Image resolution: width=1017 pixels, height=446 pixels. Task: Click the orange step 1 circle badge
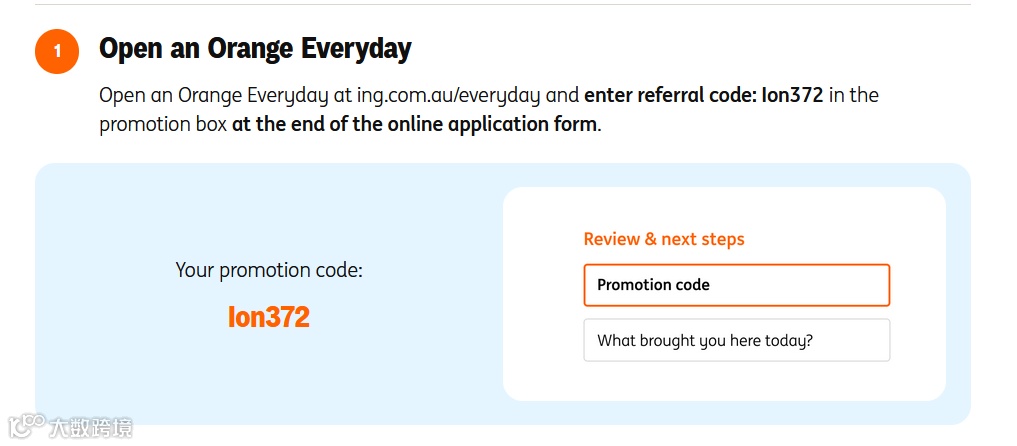[x=57, y=51]
